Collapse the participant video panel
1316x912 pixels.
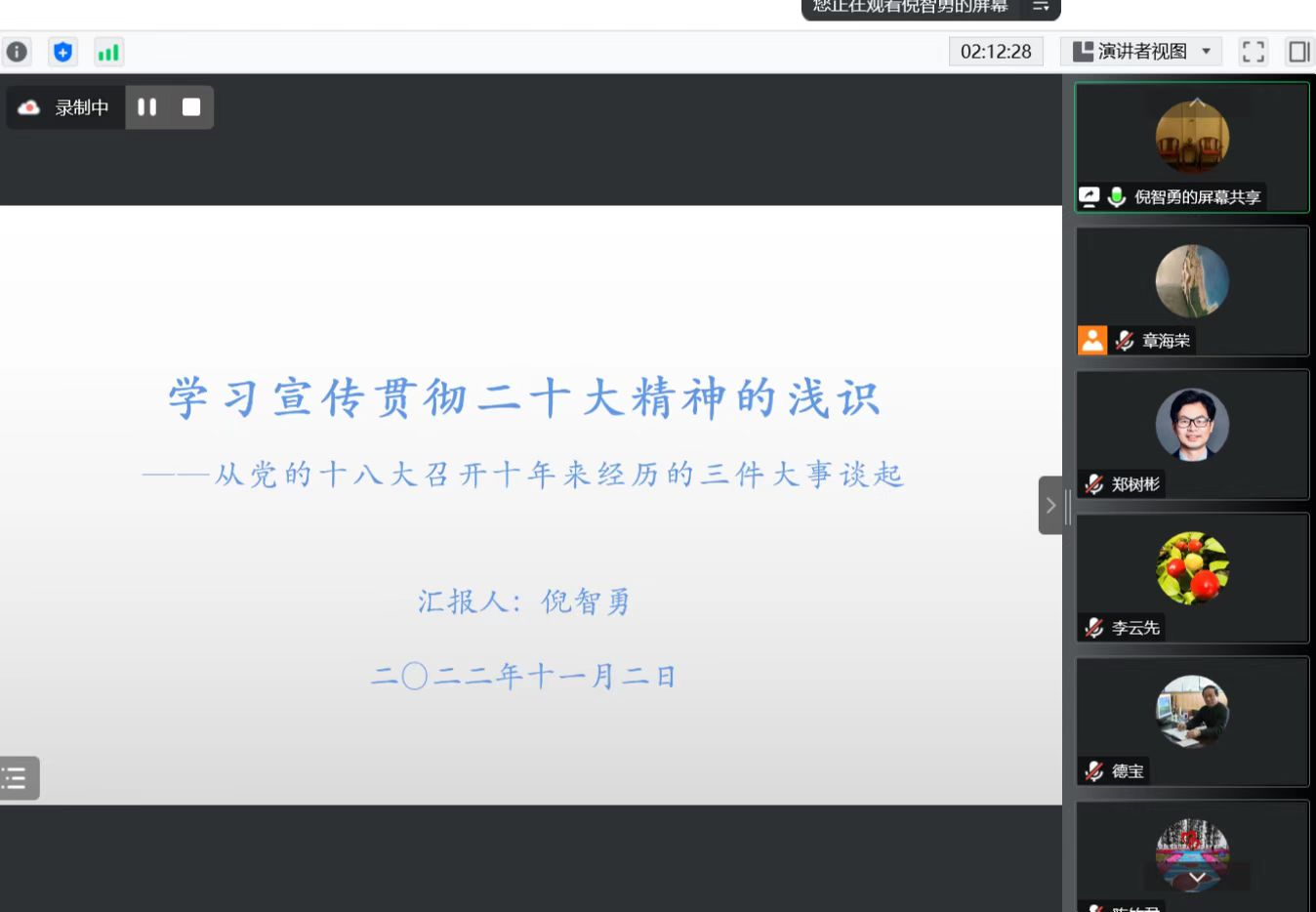pos(1050,505)
